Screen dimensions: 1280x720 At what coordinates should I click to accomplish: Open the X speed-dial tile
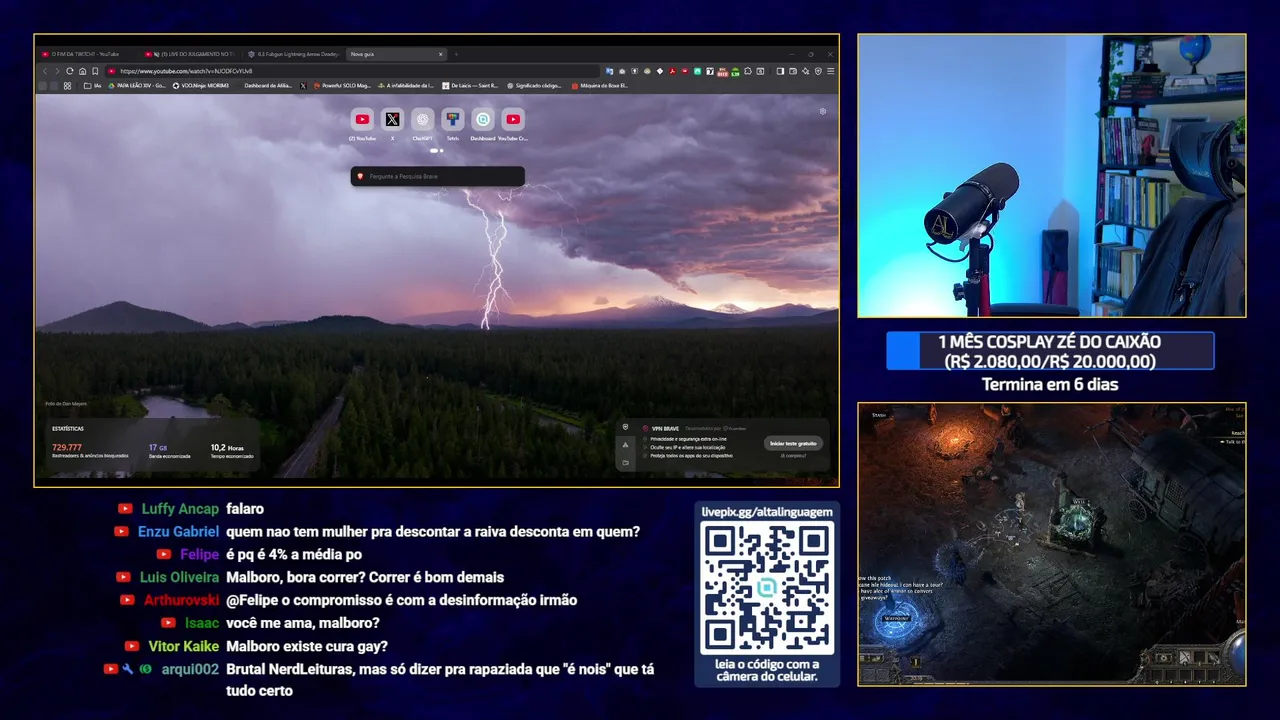click(x=392, y=119)
